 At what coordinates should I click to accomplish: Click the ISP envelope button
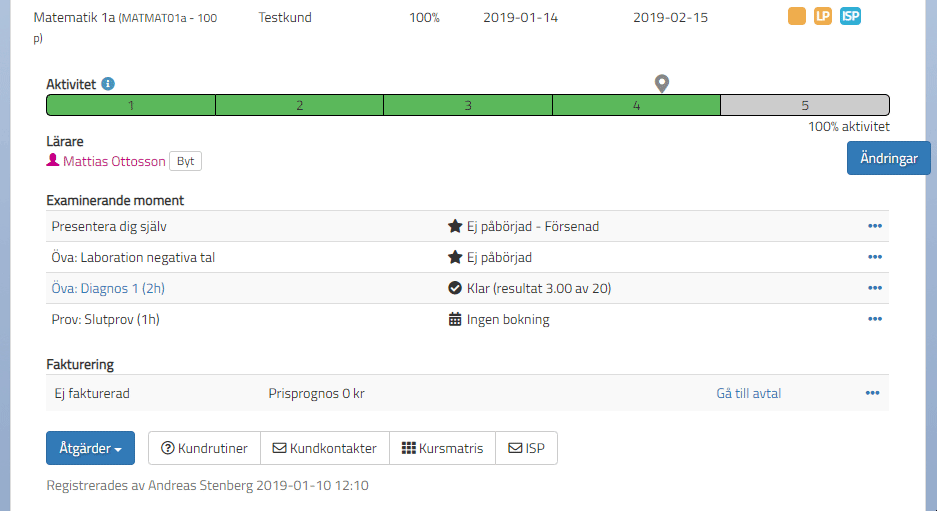[527, 448]
